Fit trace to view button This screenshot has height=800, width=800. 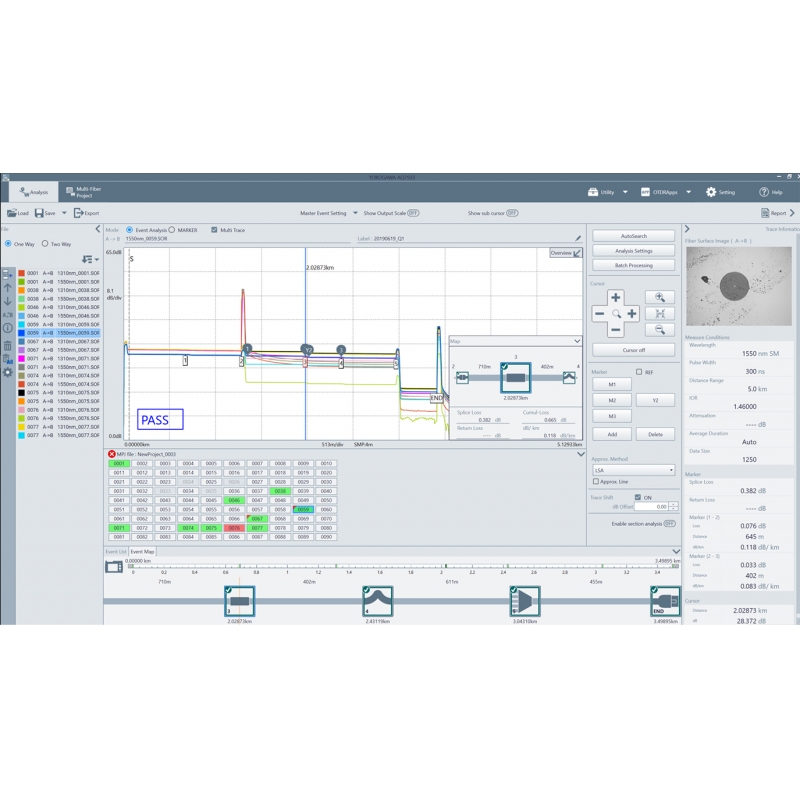660,313
